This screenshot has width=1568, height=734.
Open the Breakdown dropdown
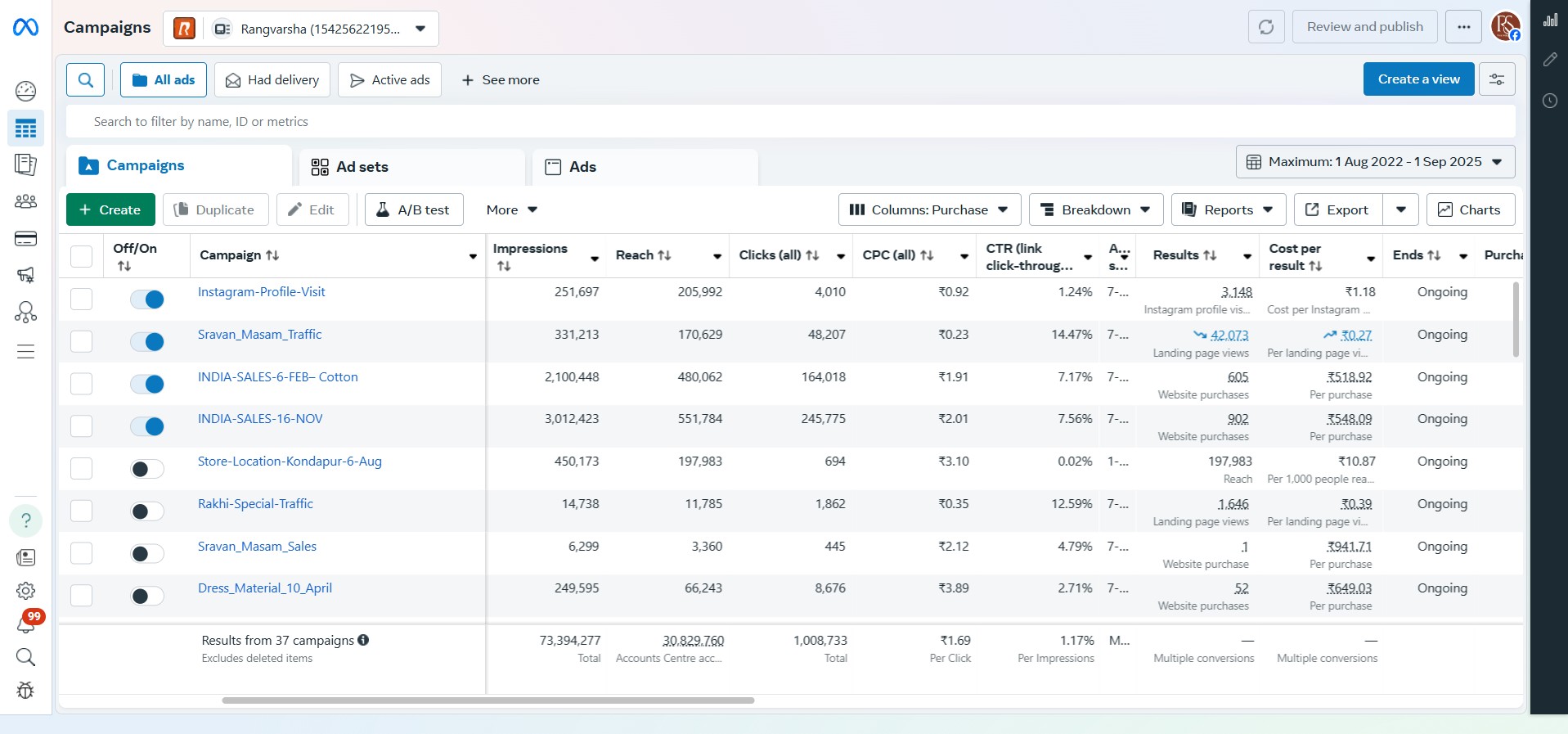tap(1095, 210)
